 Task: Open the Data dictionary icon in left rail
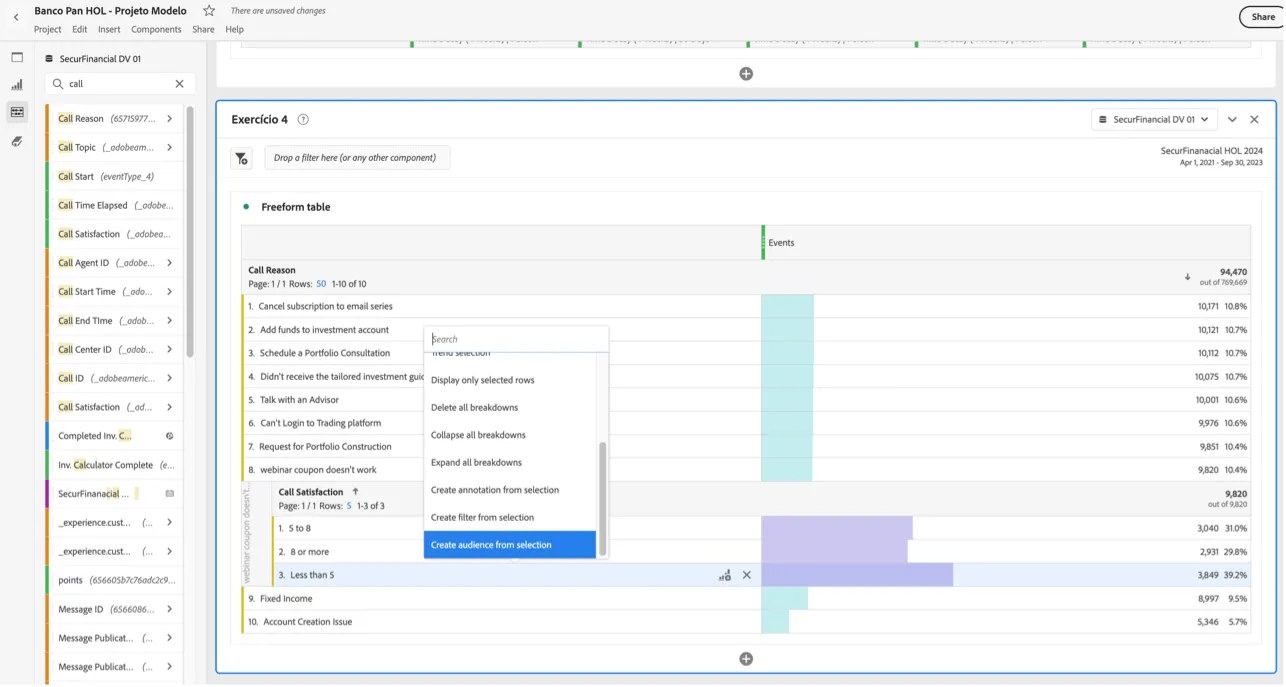[x=17, y=142]
